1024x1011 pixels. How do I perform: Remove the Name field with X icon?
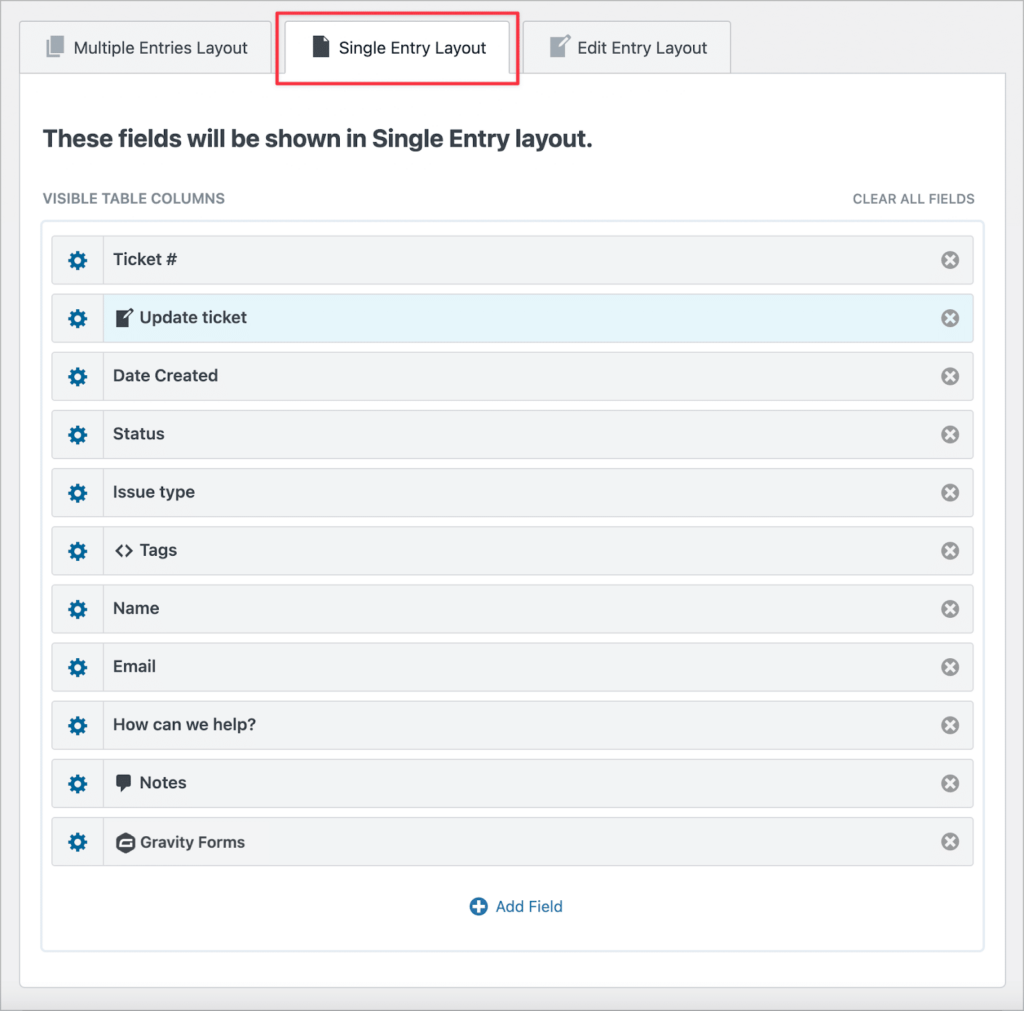(x=950, y=609)
